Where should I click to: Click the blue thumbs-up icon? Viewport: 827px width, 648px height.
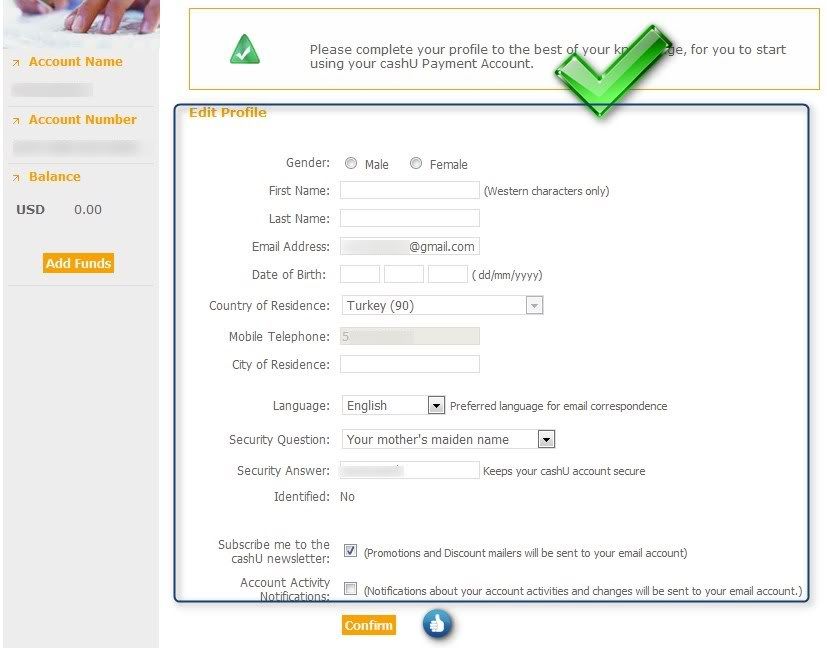[437, 624]
